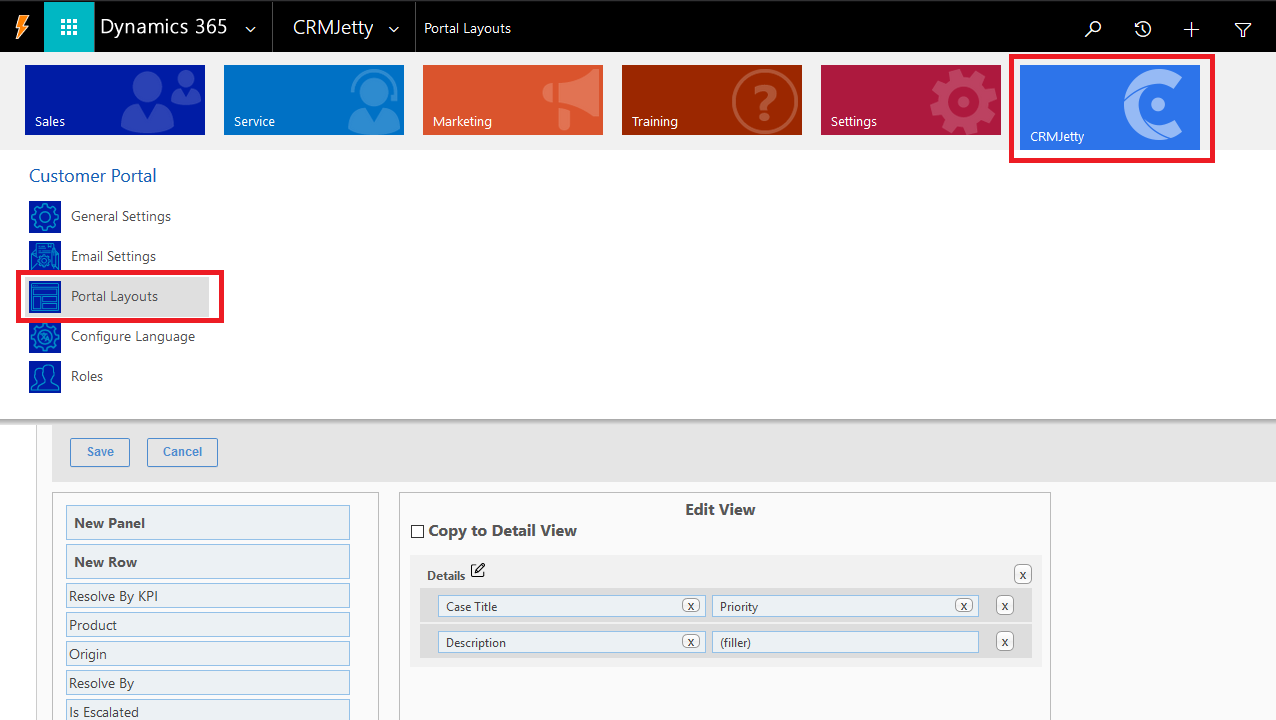The image size is (1276, 720).
Task: Select the CRMJetty tile
Action: point(1110,108)
